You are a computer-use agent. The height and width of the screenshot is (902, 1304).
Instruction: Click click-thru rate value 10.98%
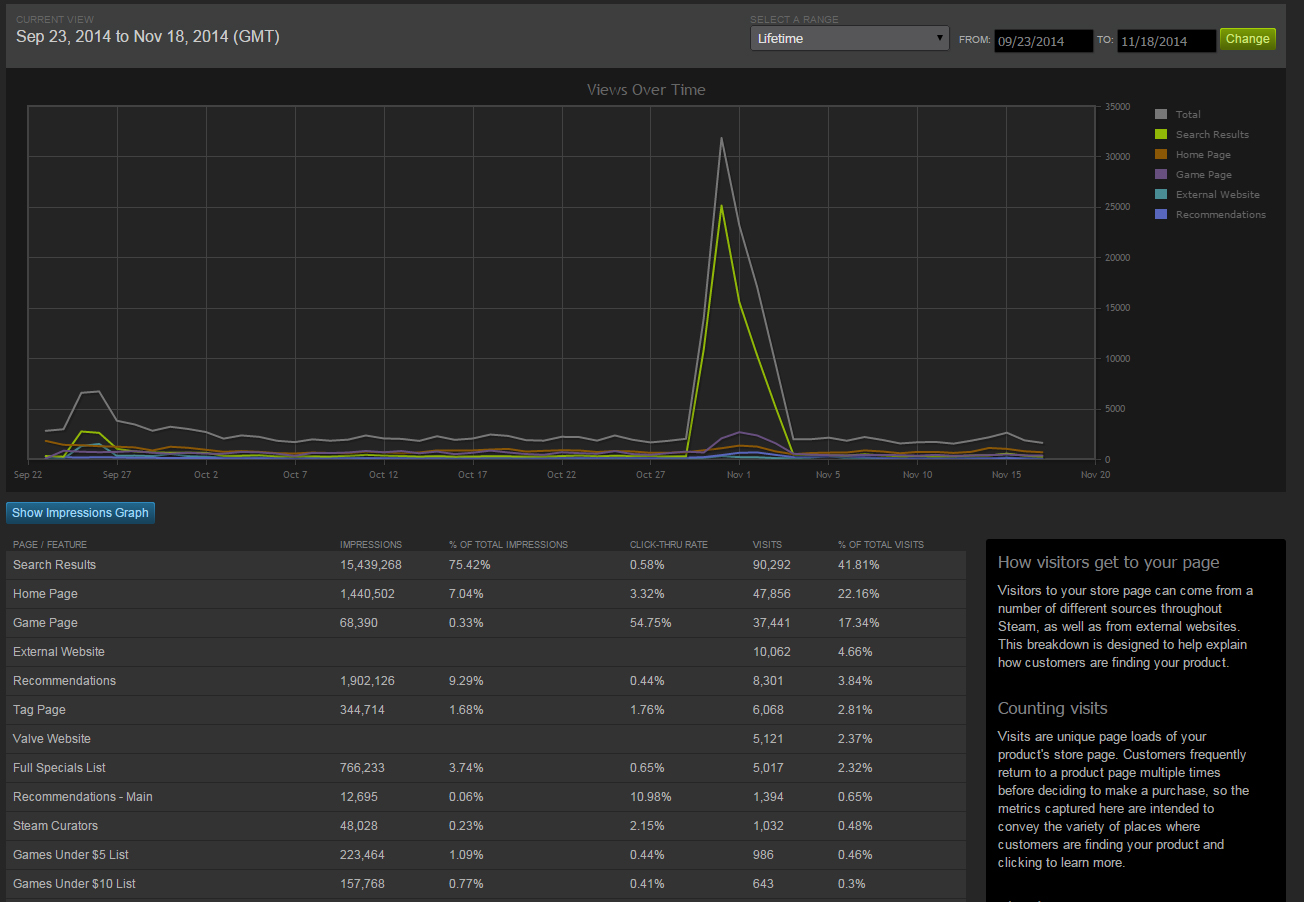650,797
